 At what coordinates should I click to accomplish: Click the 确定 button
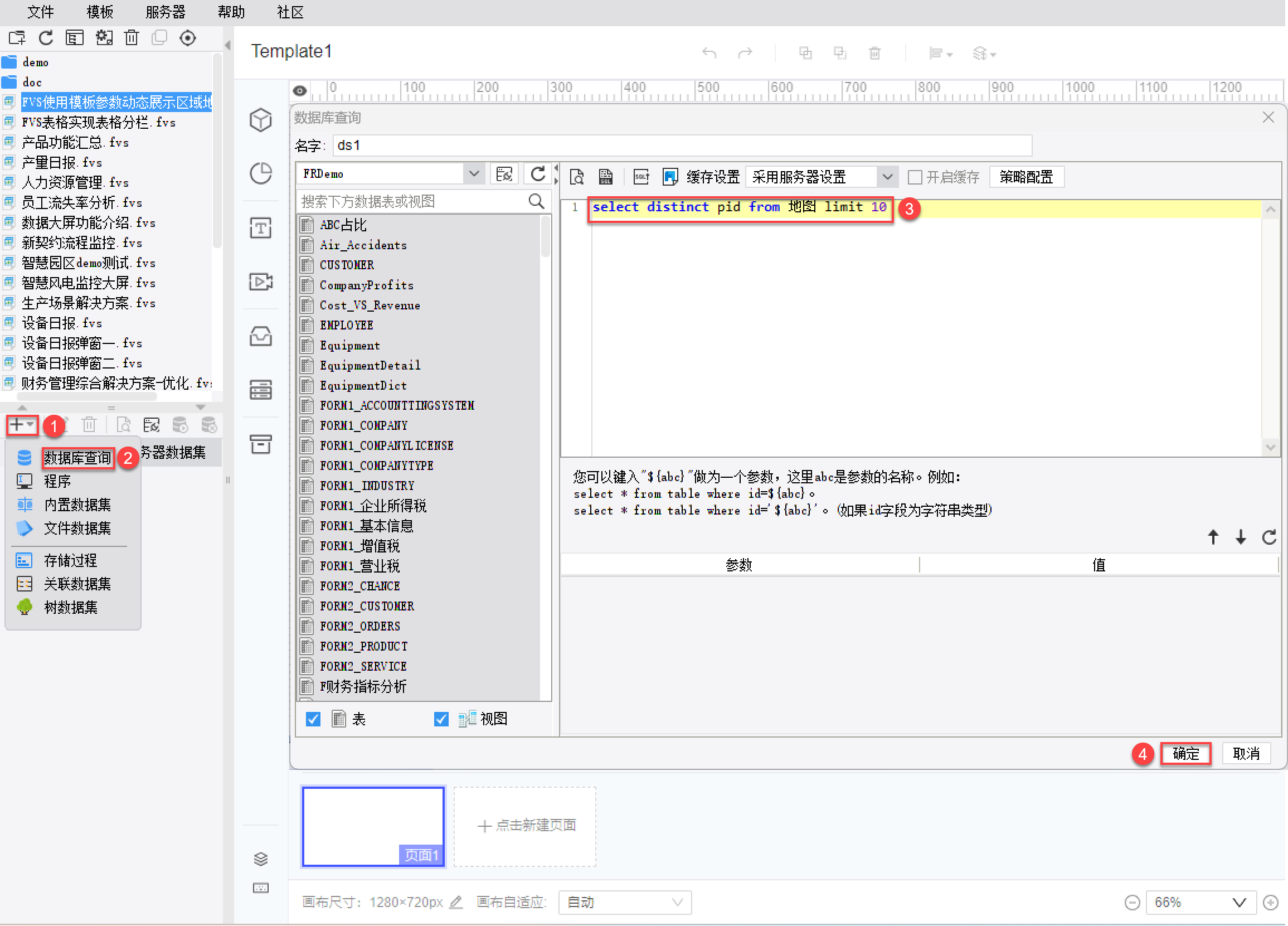[1185, 753]
